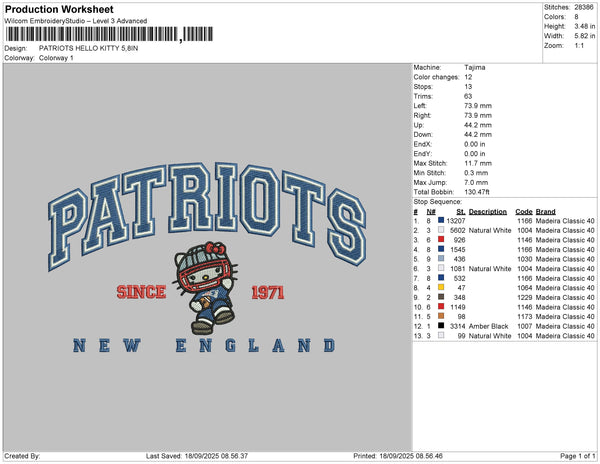This screenshot has height=464, width=600.
Task: Click the red swatch with 1149 stitches
Action: click(x=441, y=306)
